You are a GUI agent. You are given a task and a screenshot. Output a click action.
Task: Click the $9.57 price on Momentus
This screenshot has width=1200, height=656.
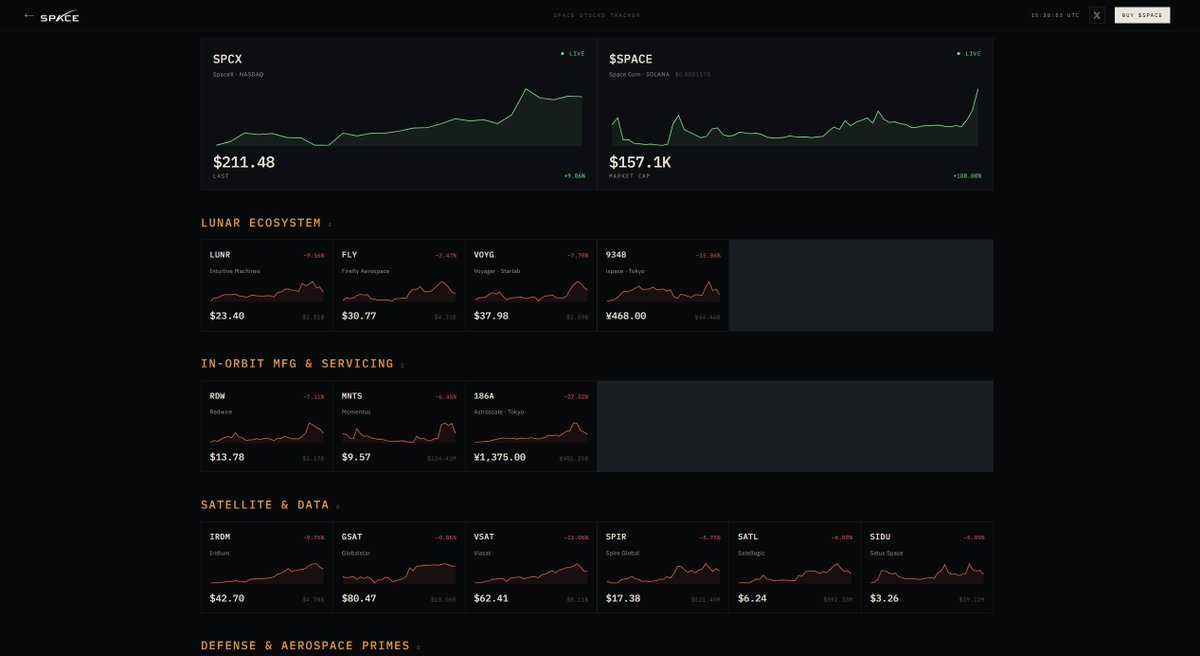point(356,457)
